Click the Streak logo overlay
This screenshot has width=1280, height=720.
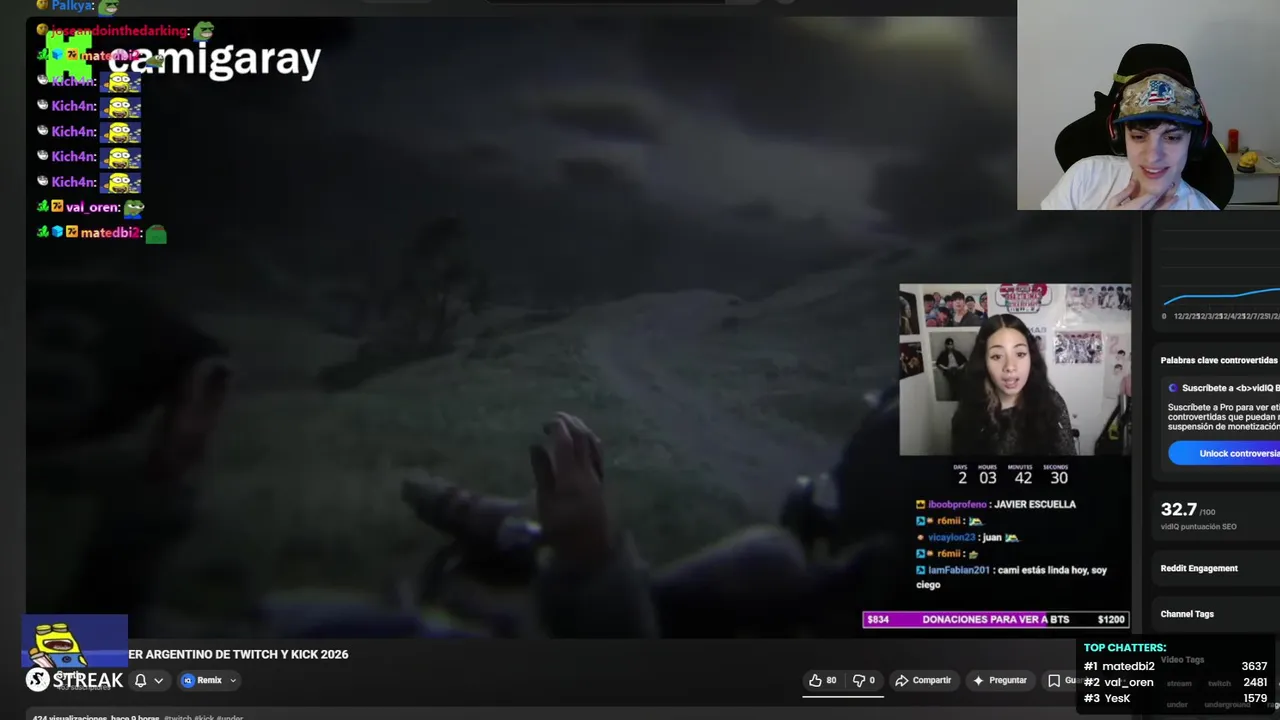tap(75, 680)
